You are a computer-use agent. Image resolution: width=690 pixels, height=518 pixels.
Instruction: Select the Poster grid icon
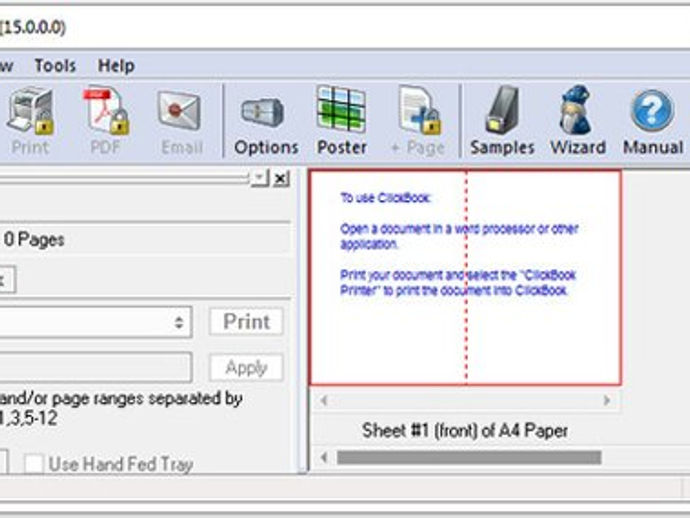pos(341,120)
